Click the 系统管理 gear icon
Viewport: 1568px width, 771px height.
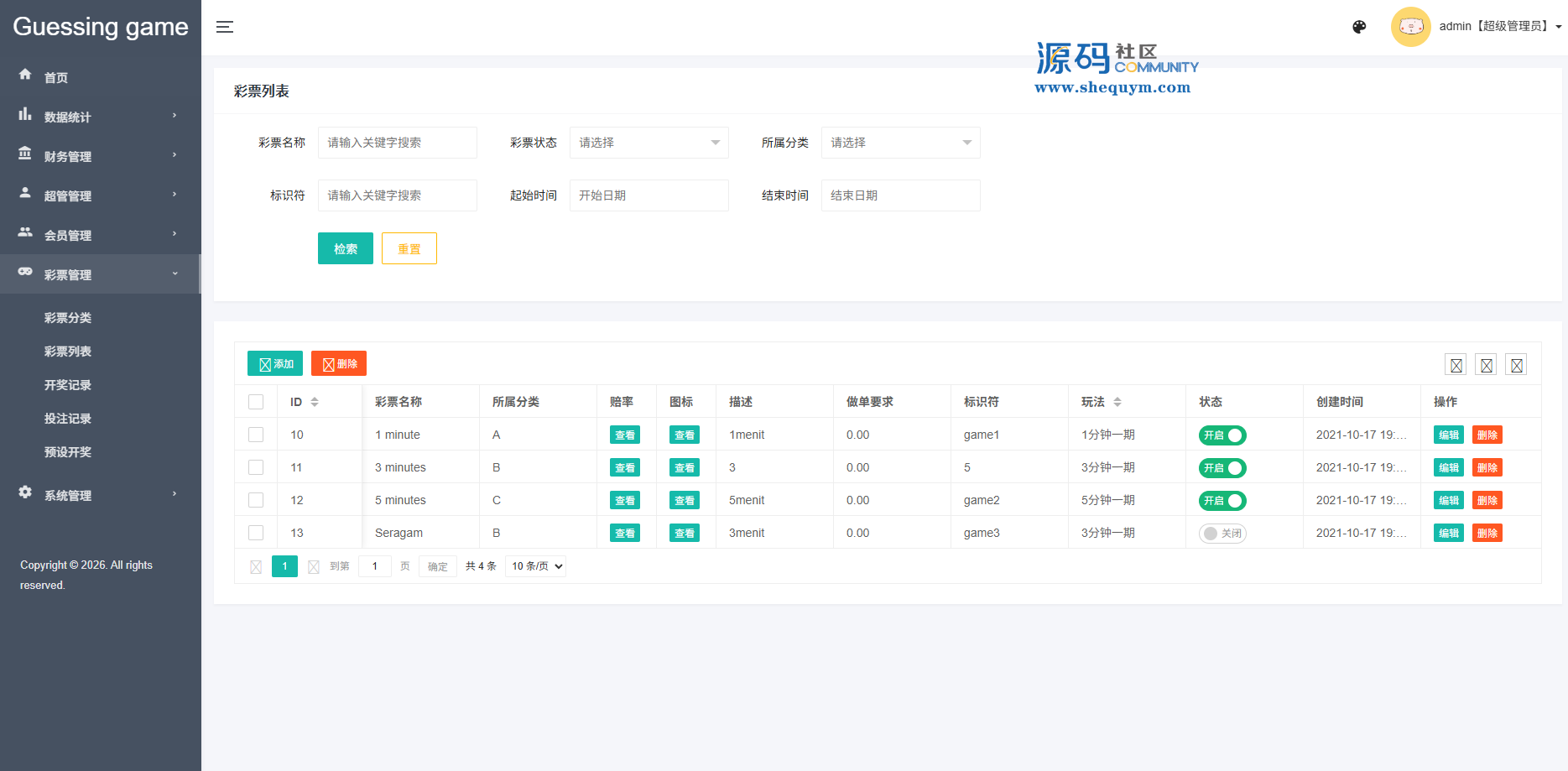click(x=25, y=492)
